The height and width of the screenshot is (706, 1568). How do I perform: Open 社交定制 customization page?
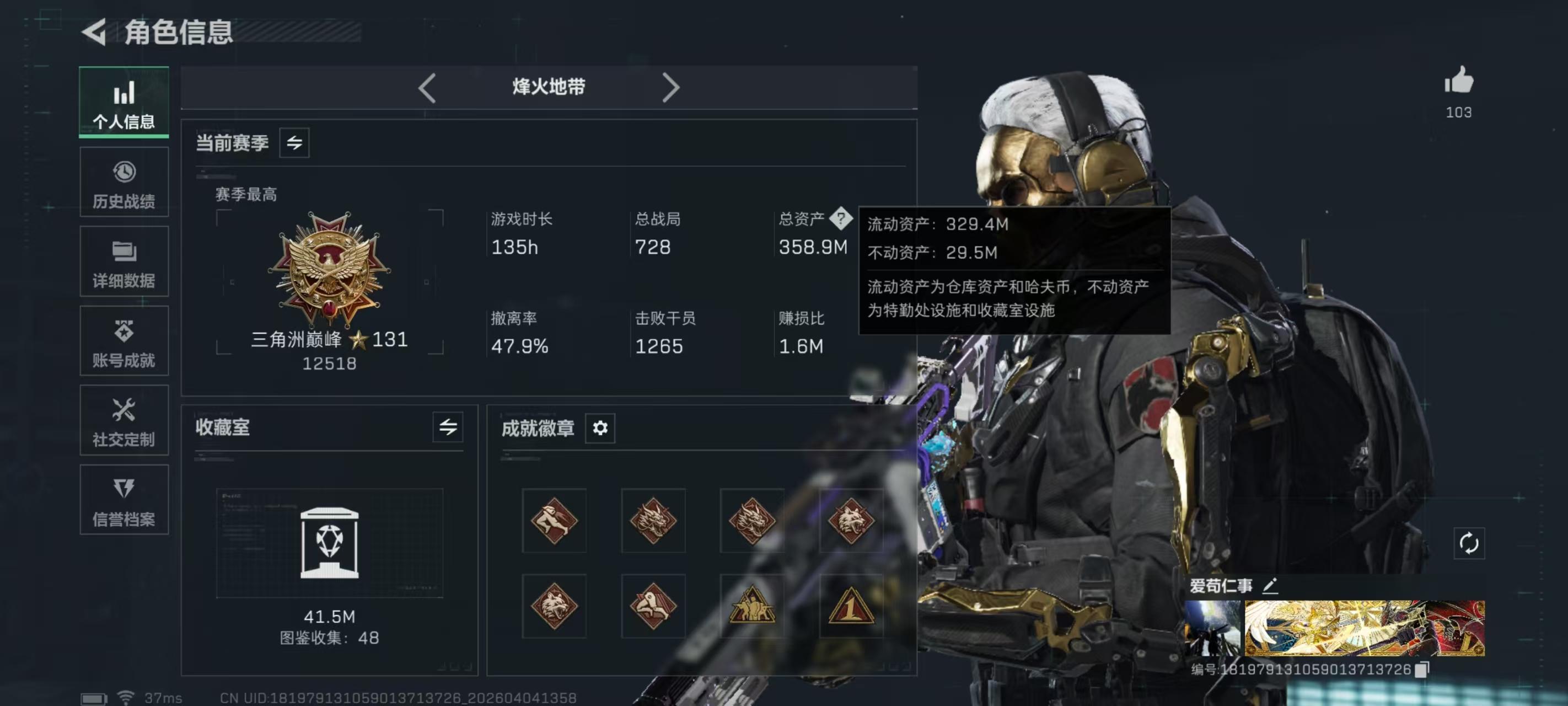[x=124, y=420]
